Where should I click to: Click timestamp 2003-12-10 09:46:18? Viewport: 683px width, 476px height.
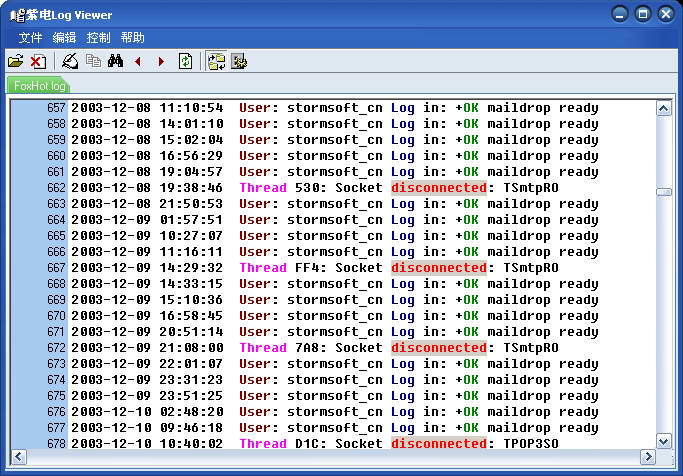click(x=147, y=428)
